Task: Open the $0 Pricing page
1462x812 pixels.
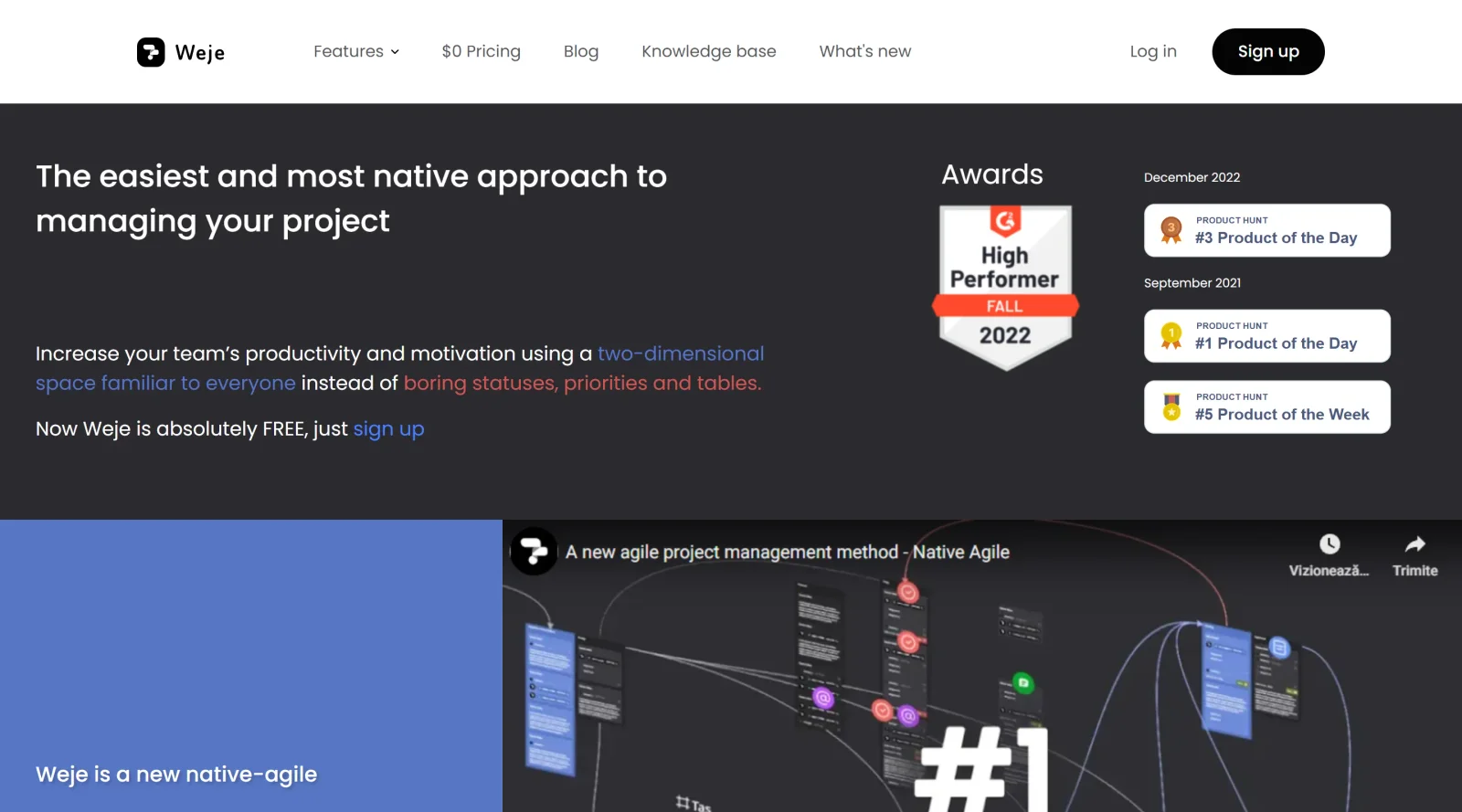Action: tap(481, 51)
